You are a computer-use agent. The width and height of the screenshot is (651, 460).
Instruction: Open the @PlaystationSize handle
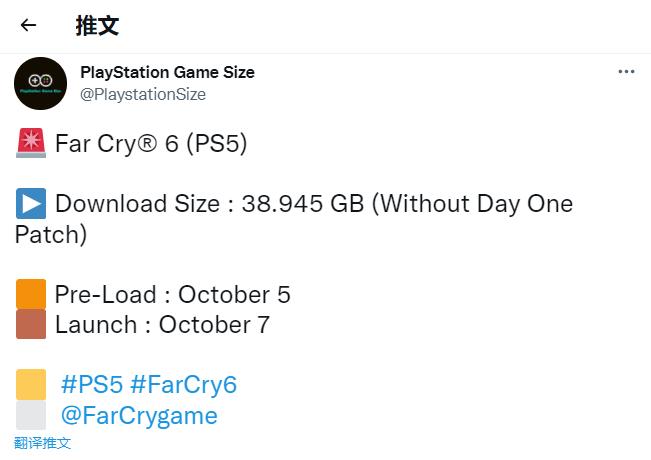143,94
